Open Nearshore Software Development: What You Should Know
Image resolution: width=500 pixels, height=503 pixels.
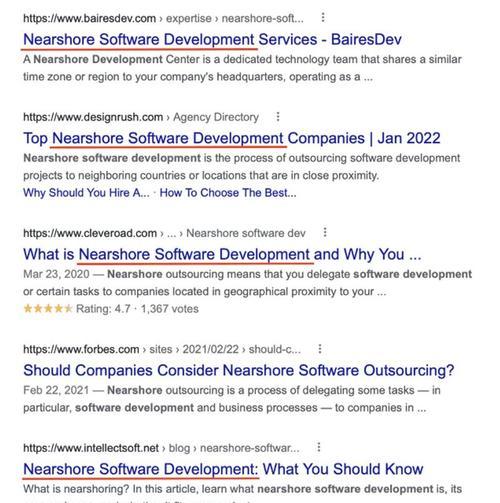223,469
